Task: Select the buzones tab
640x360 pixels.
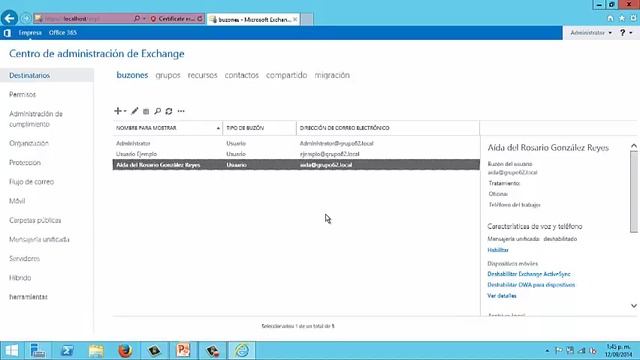Action: (x=132, y=75)
